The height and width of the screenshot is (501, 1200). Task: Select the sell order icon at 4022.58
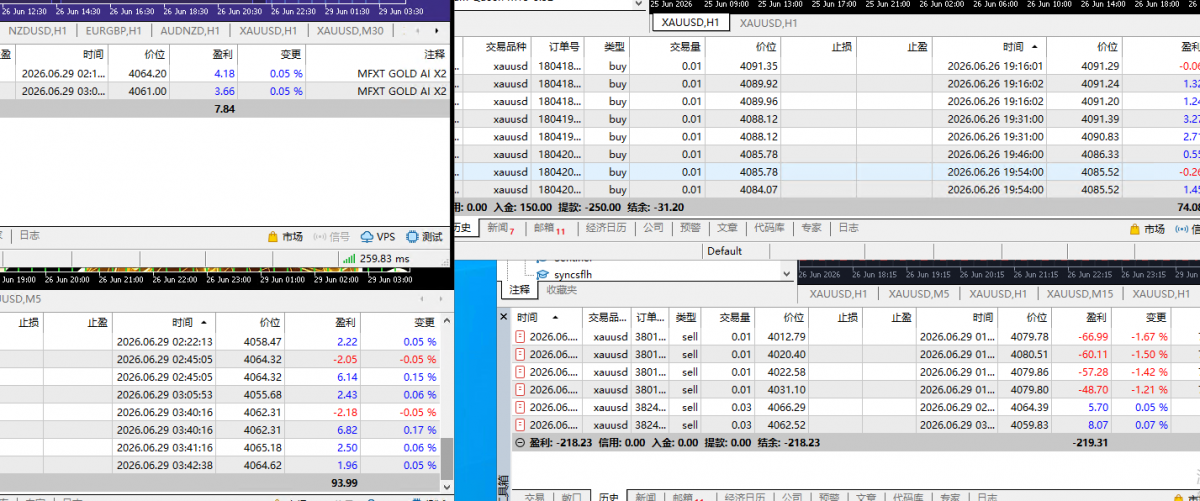pos(520,372)
